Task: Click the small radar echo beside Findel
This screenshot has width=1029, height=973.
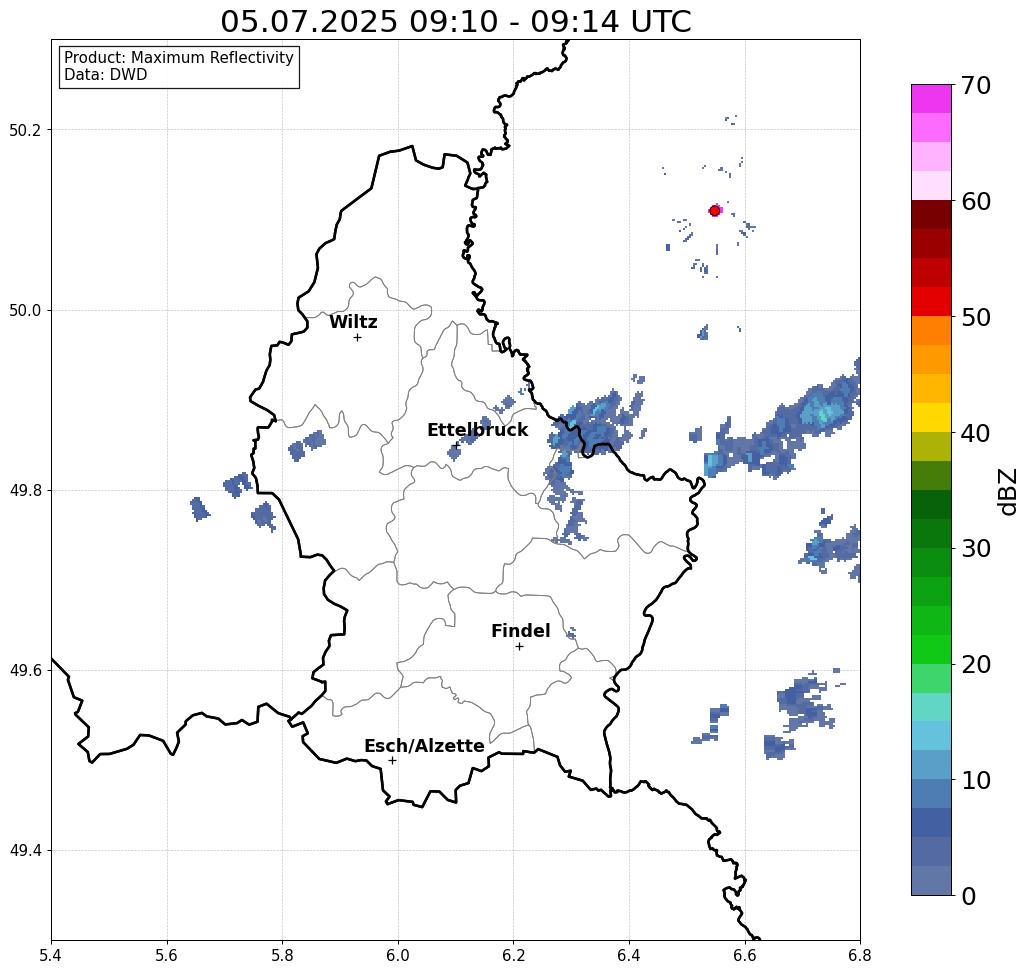Action: tap(571, 633)
